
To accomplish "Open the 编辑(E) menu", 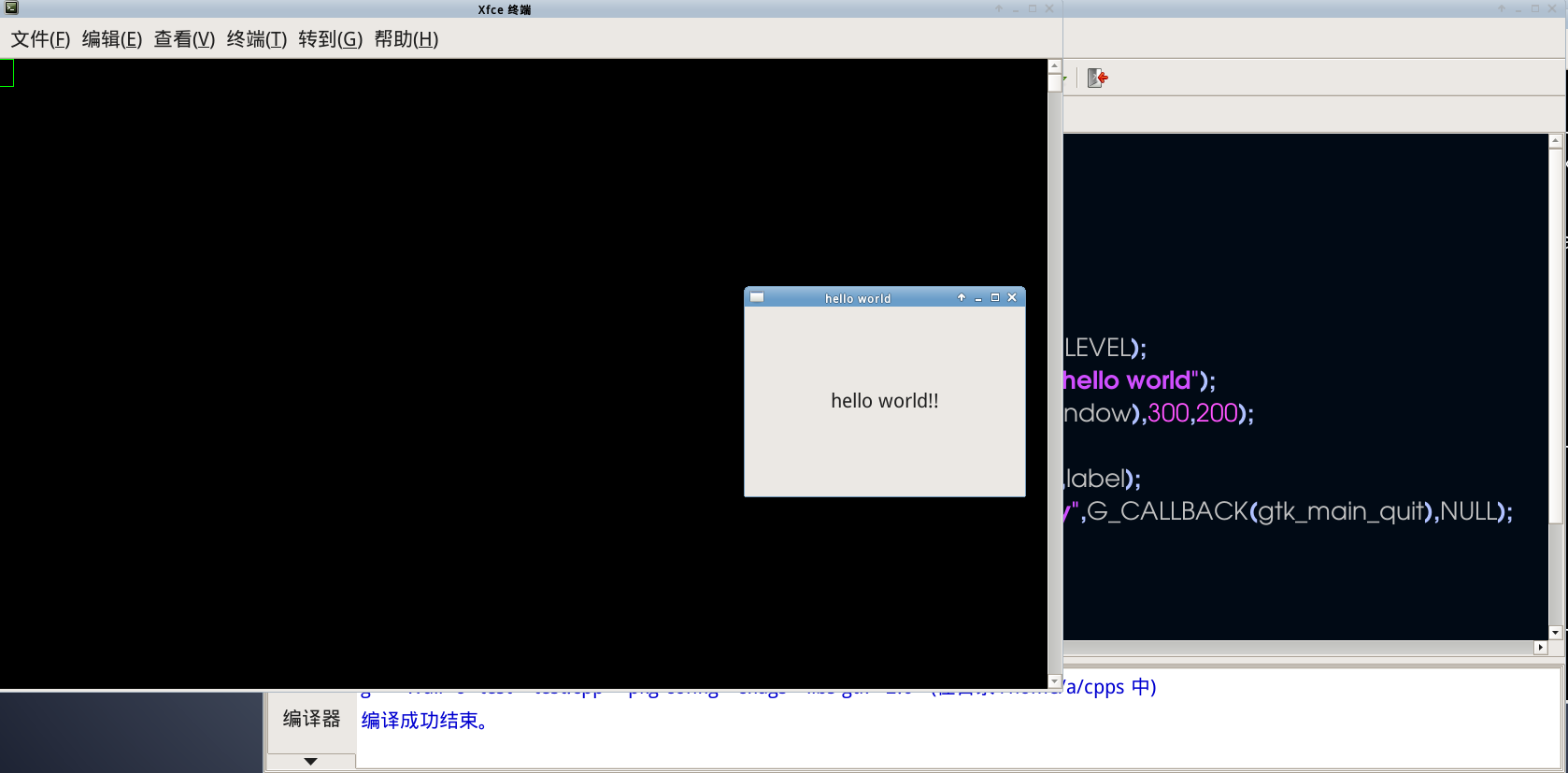I will (x=112, y=39).
